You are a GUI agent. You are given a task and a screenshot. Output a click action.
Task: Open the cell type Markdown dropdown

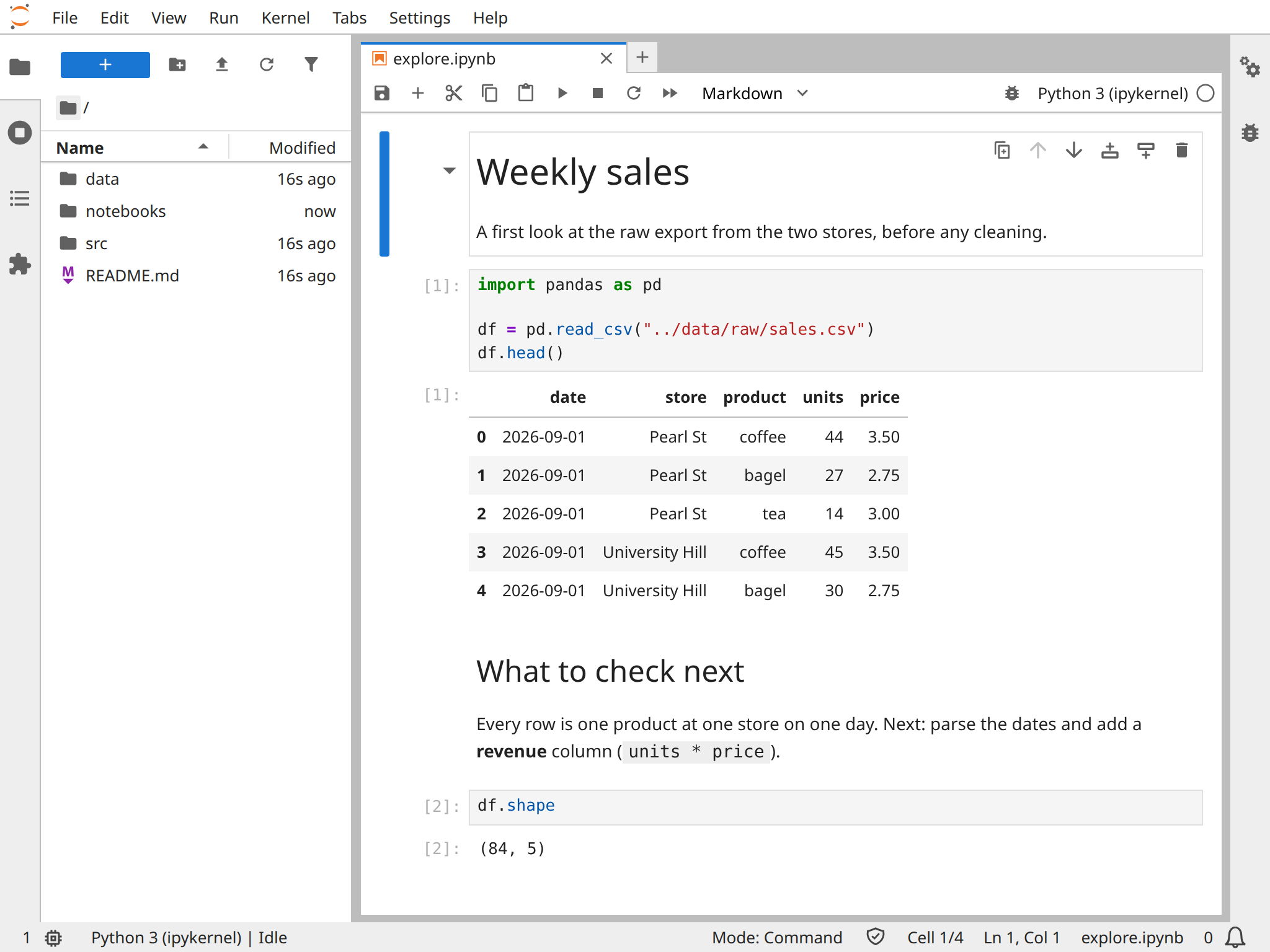point(755,94)
